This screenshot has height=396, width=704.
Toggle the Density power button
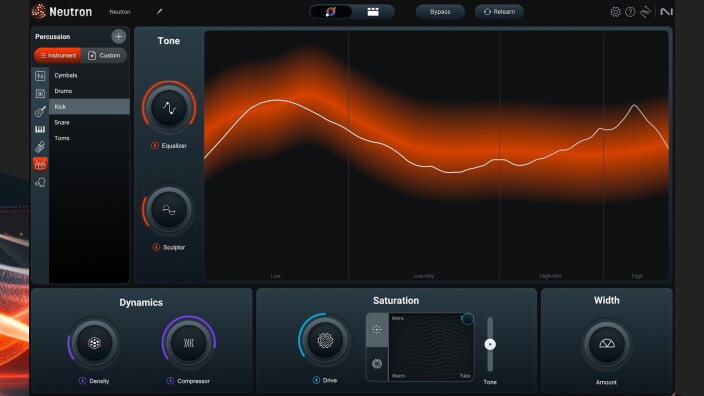[x=83, y=381]
